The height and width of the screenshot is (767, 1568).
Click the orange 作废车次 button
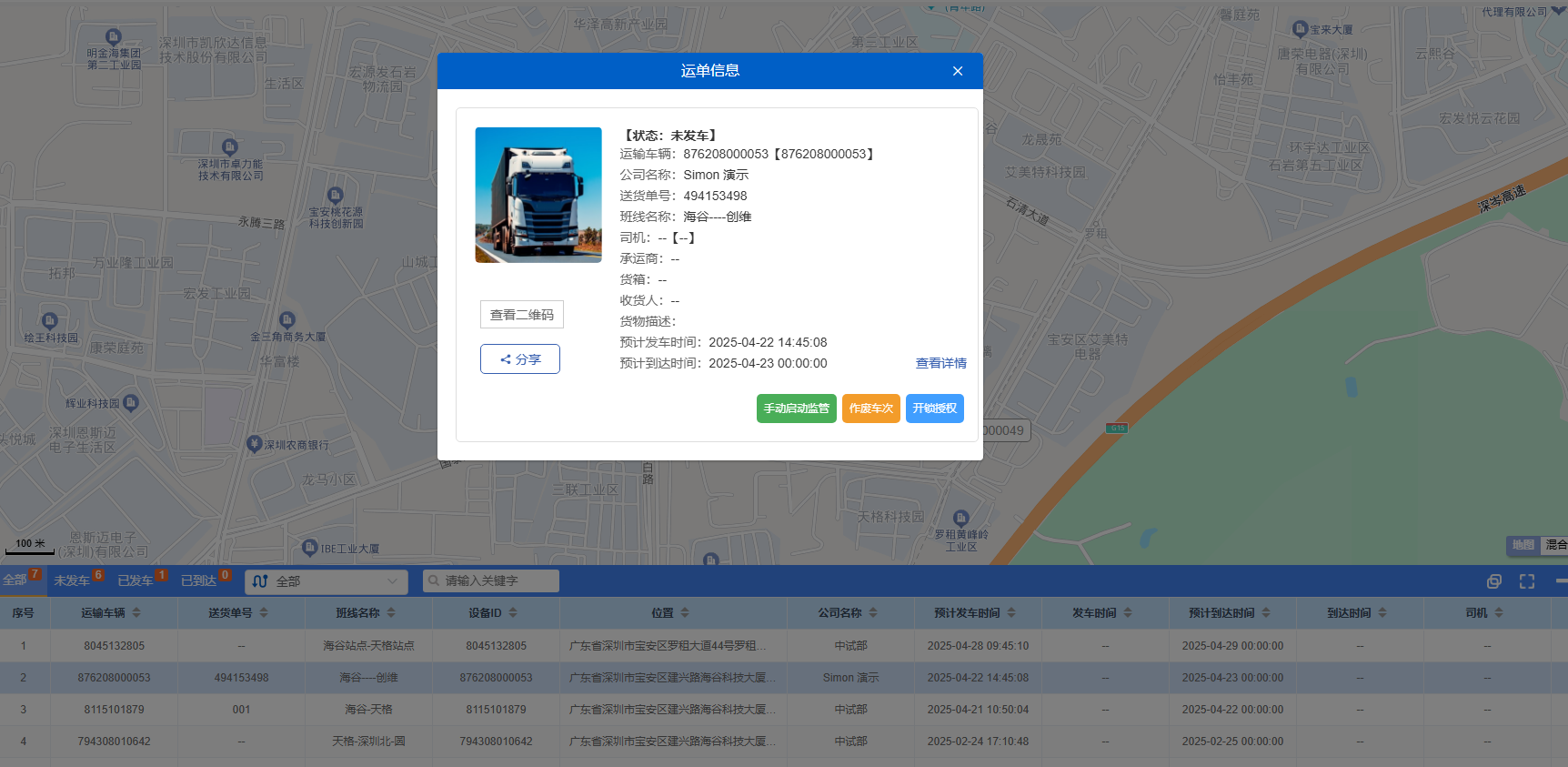[x=870, y=409]
